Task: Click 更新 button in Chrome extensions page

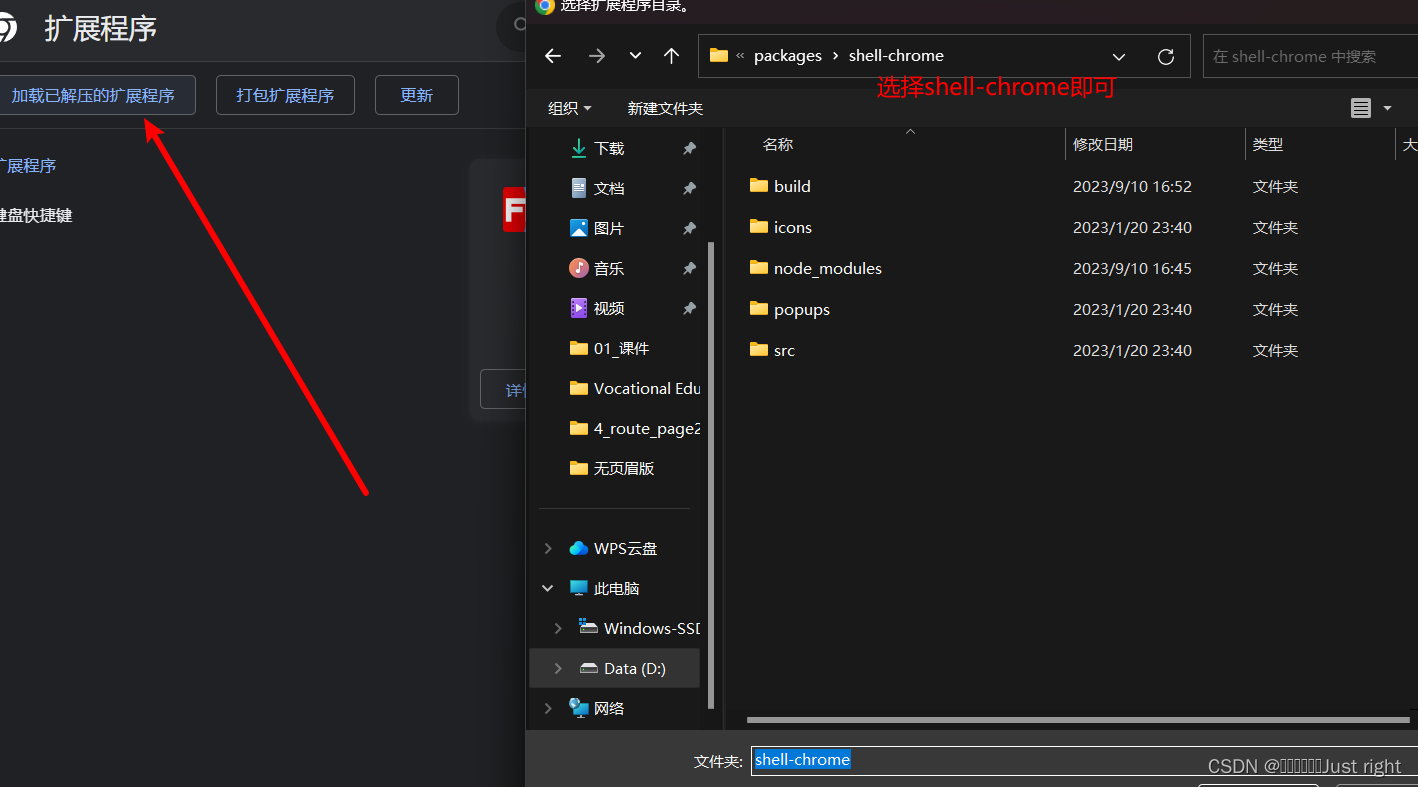Action: click(x=417, y=95)
